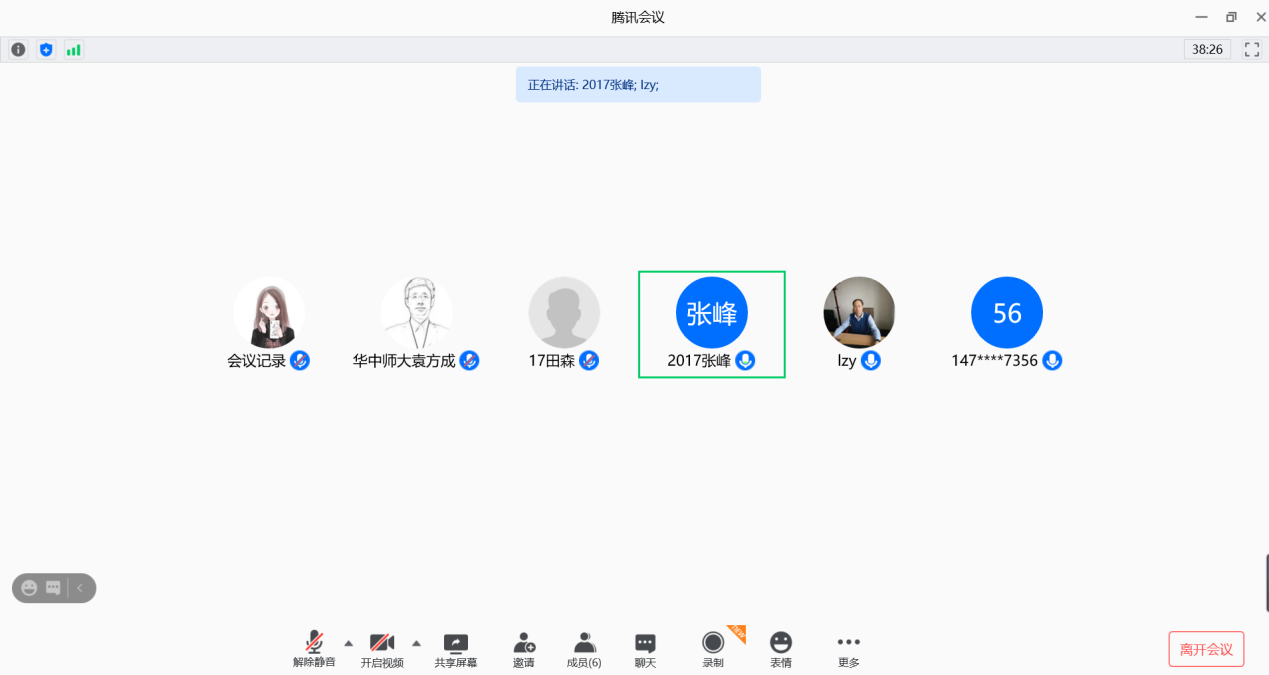Unmute microphone via 解除静音
Screen dimensions: 1269x675
314,649
